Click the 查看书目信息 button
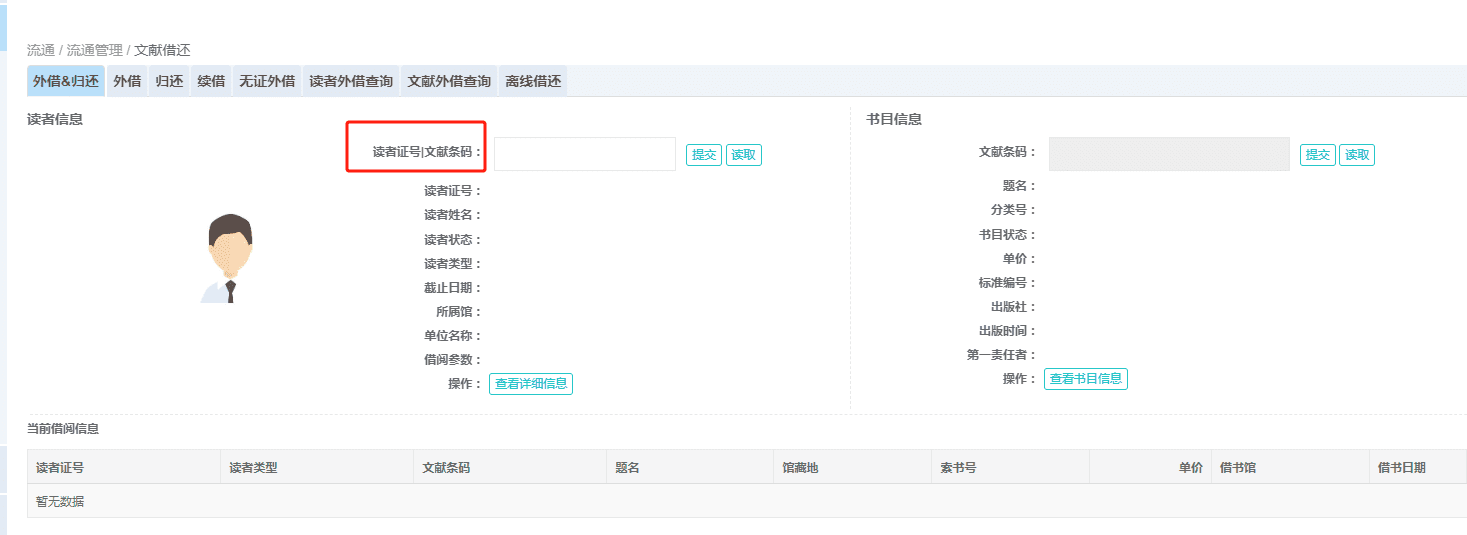 [x=1085, y=379]
